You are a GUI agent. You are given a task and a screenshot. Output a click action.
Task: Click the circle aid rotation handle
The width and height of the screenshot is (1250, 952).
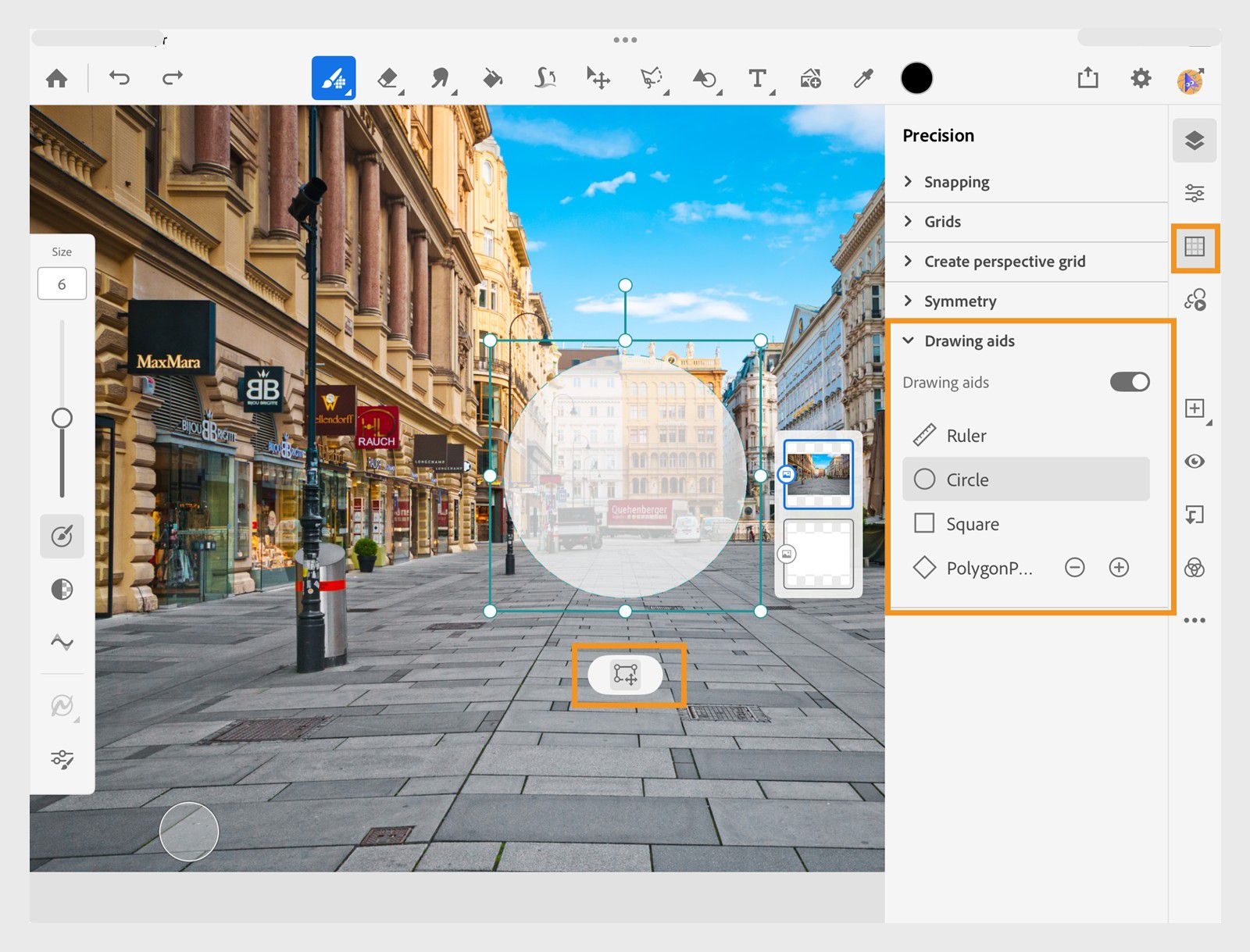coord(625,286)
